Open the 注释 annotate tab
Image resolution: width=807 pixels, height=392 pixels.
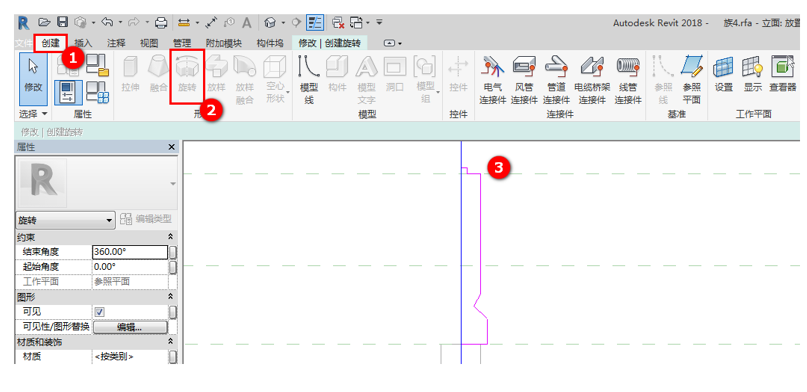(116, 43)
